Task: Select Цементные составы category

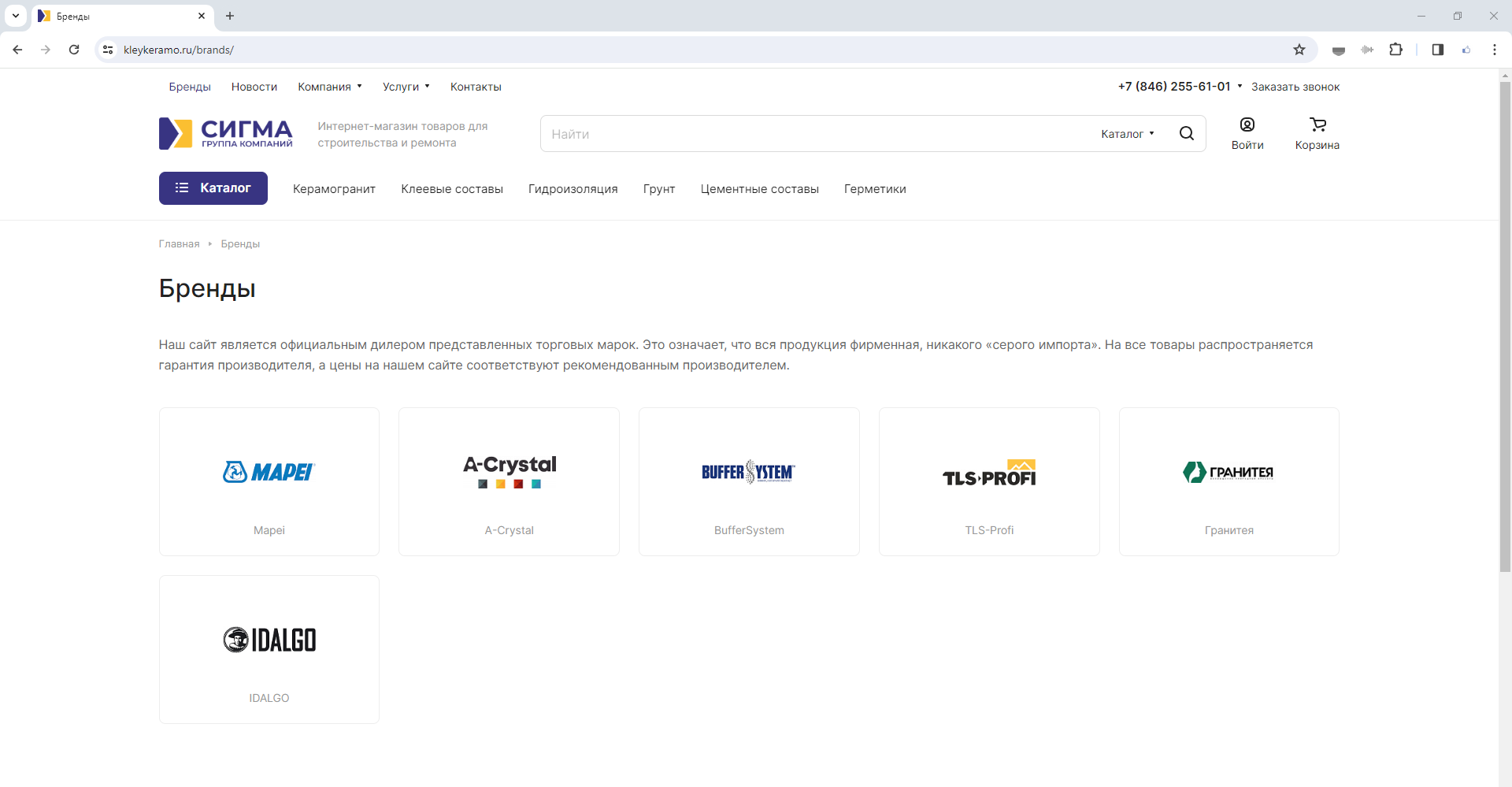Action: point(760,189)
